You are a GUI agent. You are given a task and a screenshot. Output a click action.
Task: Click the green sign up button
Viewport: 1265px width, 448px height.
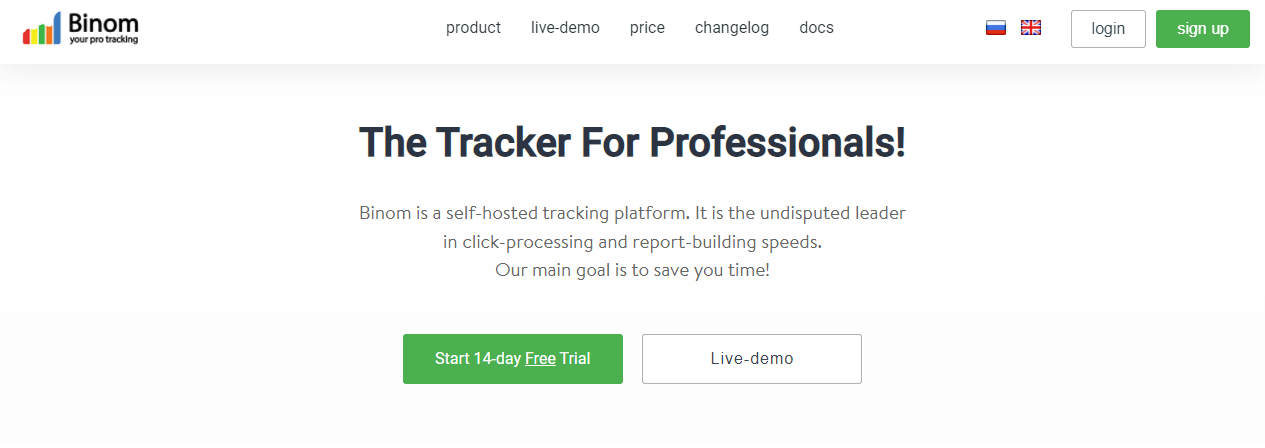(x=1203, y=29)
